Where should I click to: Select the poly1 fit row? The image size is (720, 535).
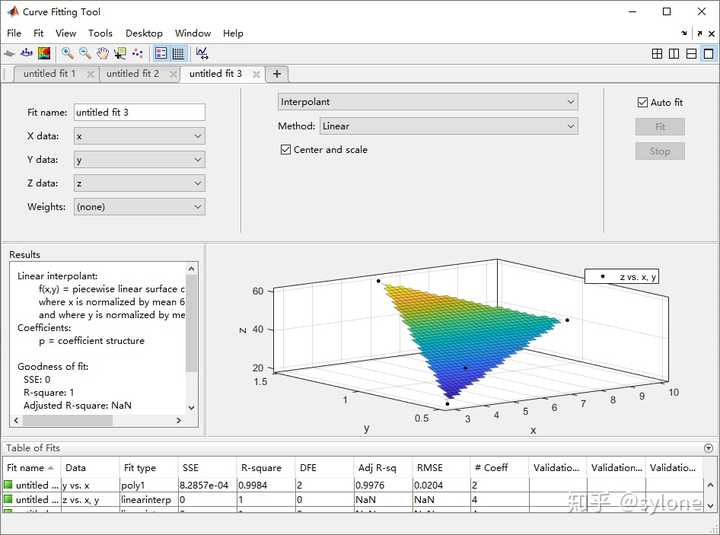point(353,485)
